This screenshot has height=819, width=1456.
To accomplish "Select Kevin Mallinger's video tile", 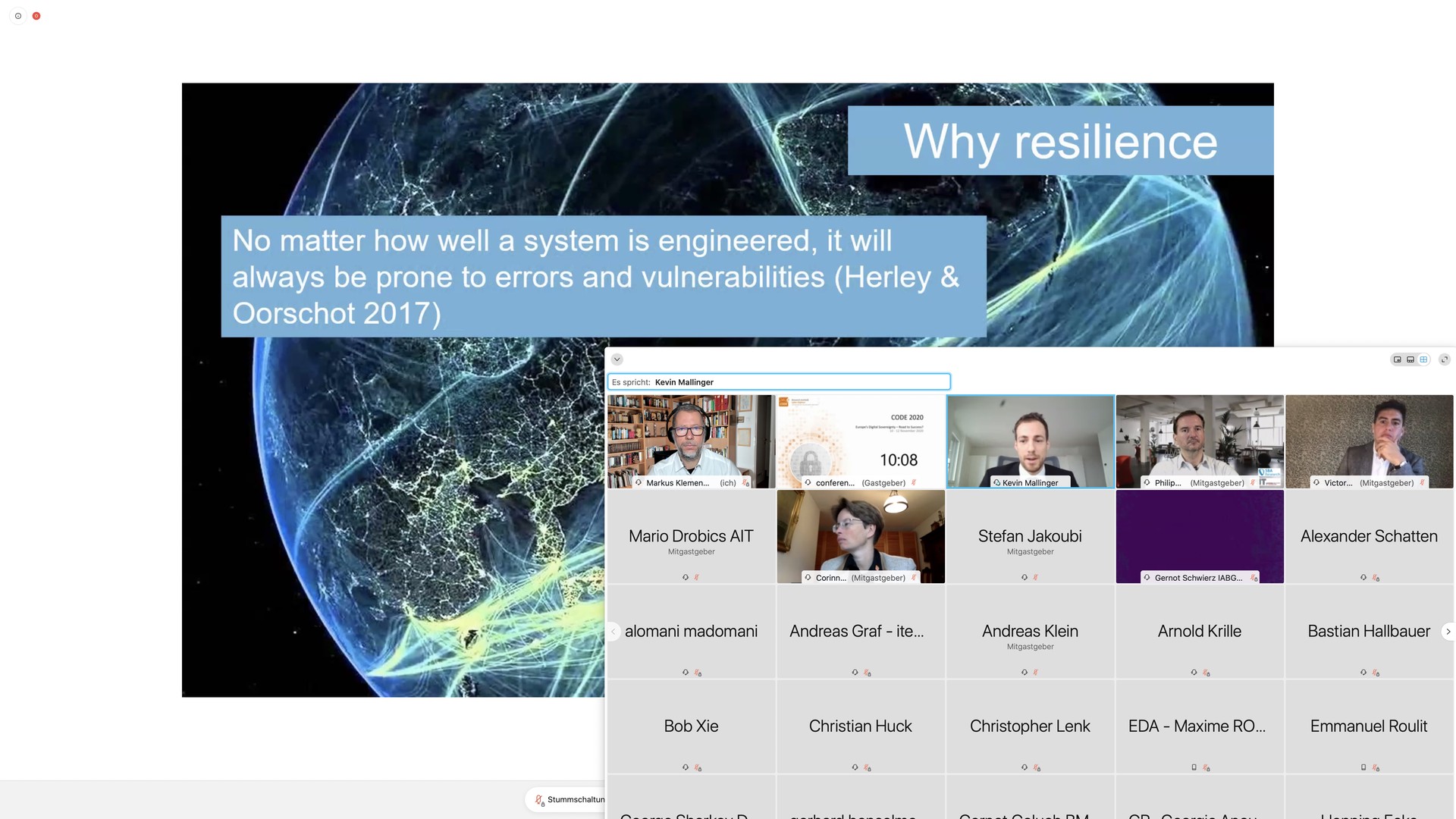I will pyautogui.click(x=1030, y=441).
